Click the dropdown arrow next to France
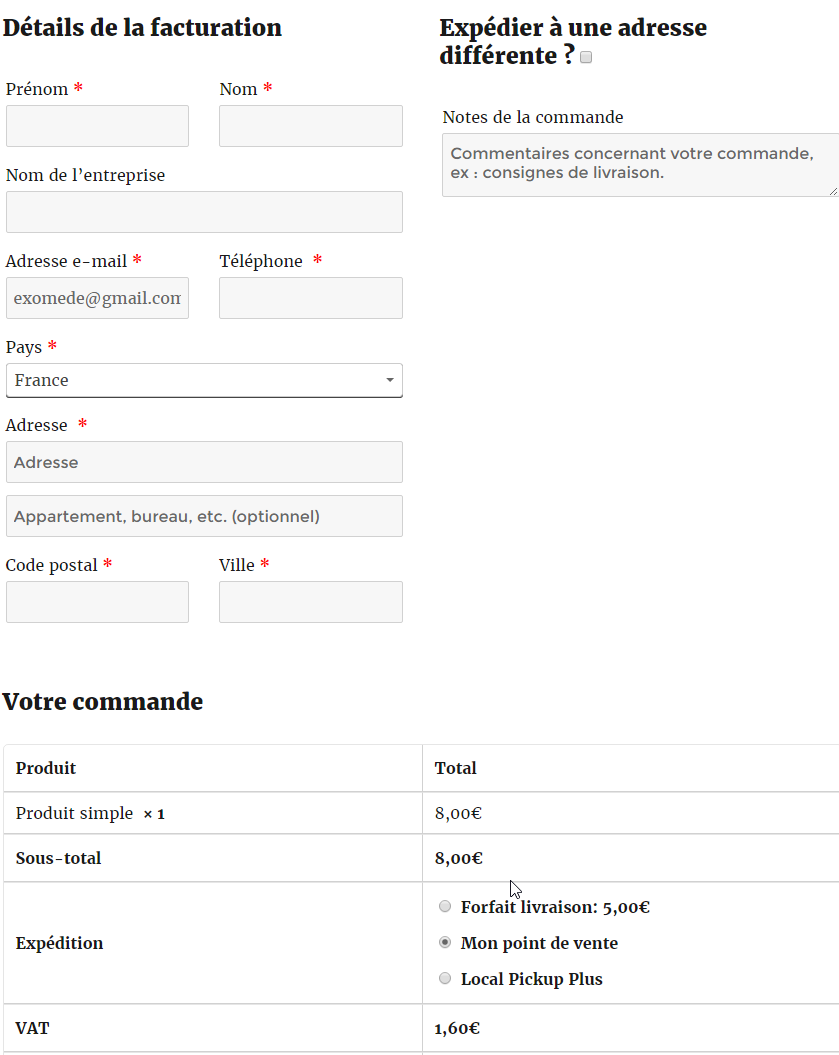 coord(389,380)
